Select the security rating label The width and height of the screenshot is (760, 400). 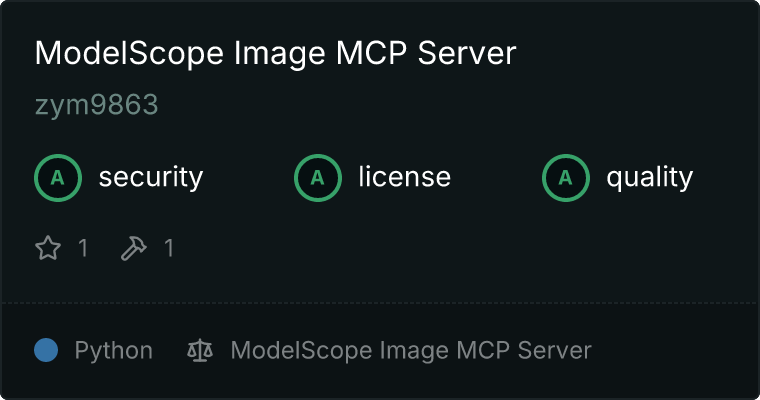(151, 177)
